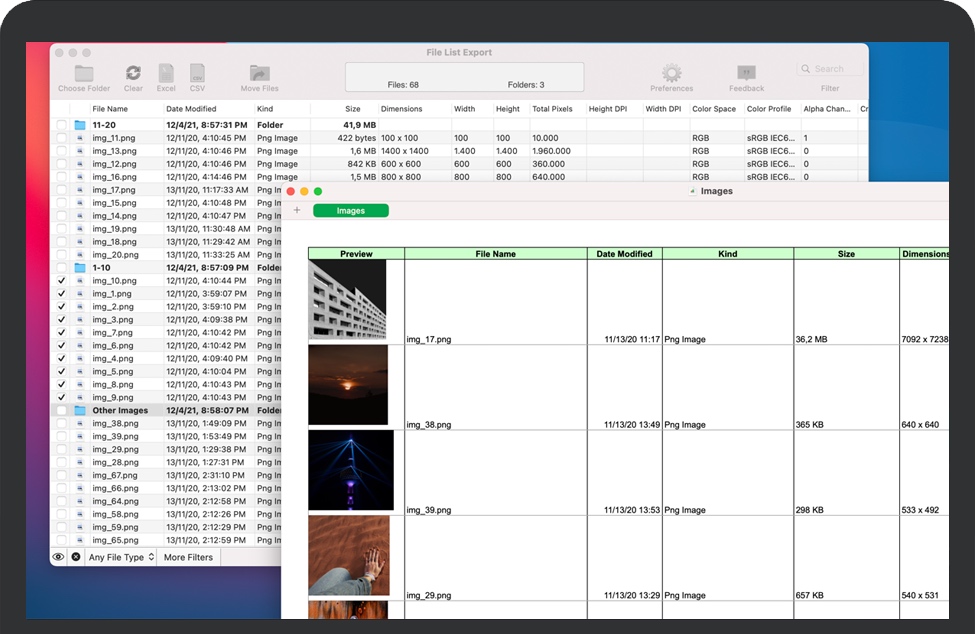This screenshot has width=975, height=634.
Task: Open the Feedback icon
Action: [746, 74]
